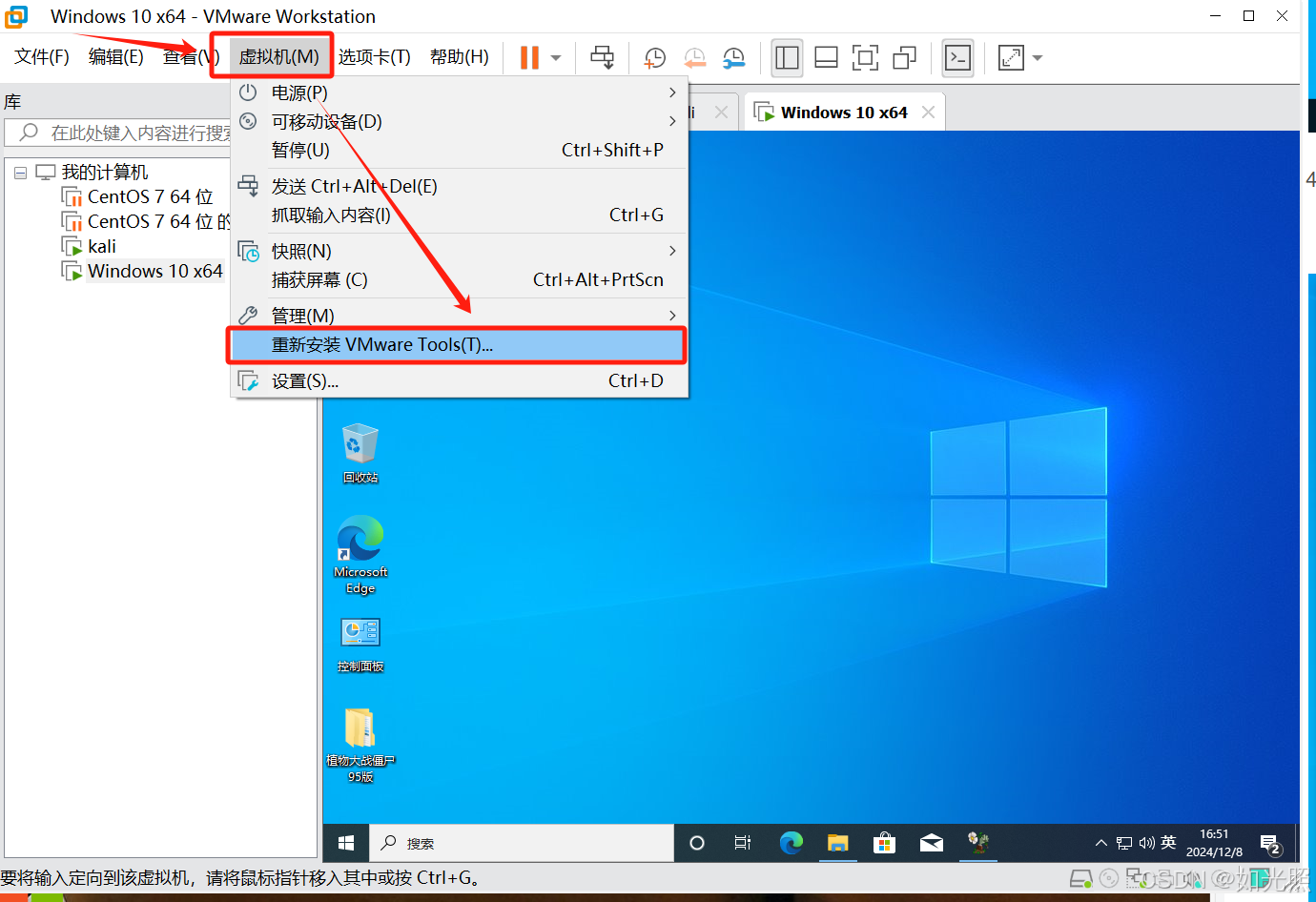Viewport: 1316px width, 902px height.
Task: Open Edge from guest taskbar
Action: (791, 843)
